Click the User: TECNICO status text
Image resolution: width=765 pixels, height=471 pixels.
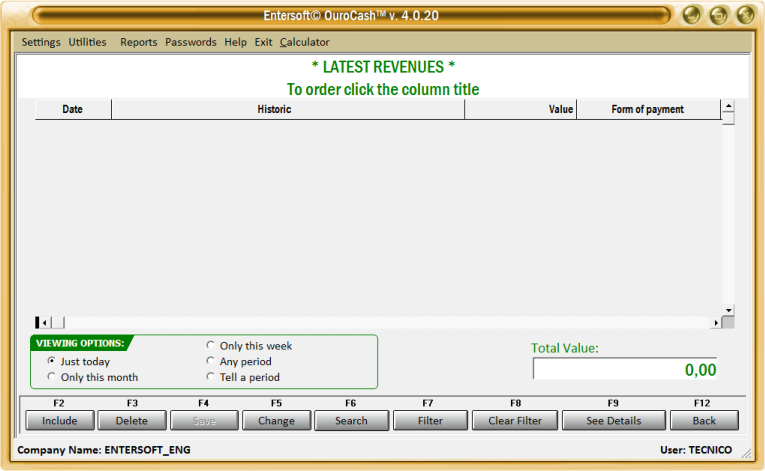pyautogui.click(x=696, y=450)
